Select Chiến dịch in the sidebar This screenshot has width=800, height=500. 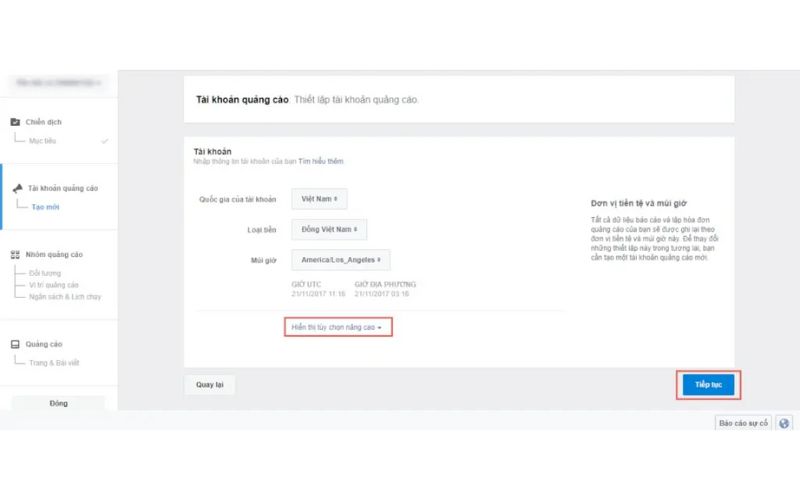click(x=44, y=122)
